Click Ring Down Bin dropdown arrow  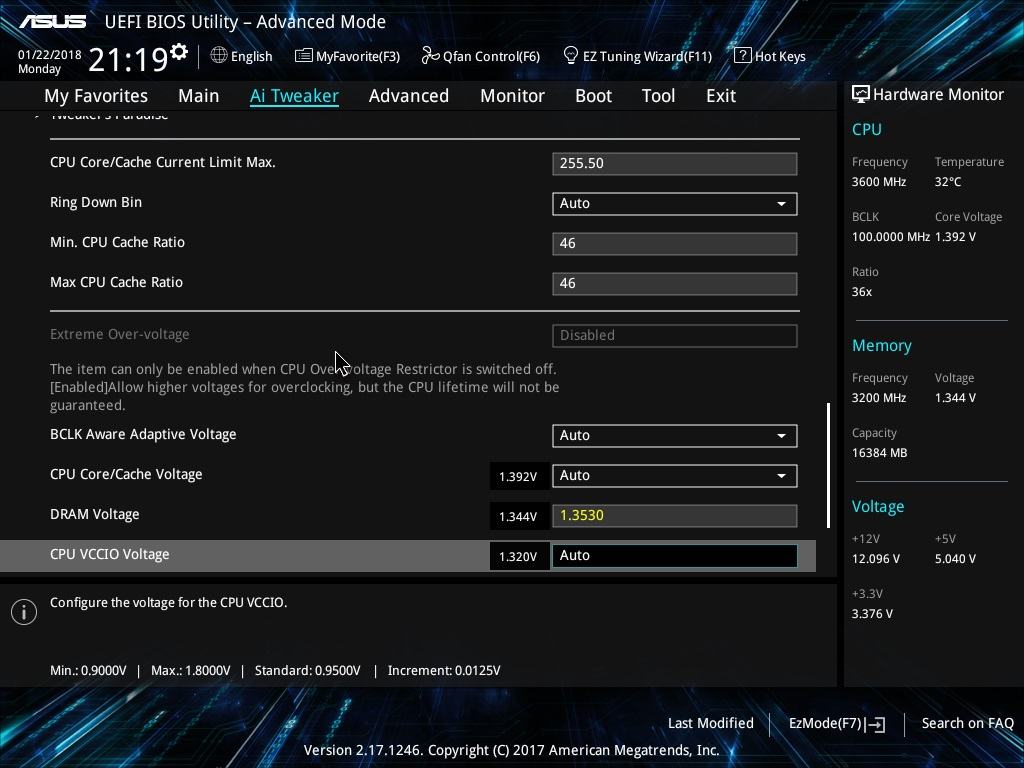[x=781, y=204]
